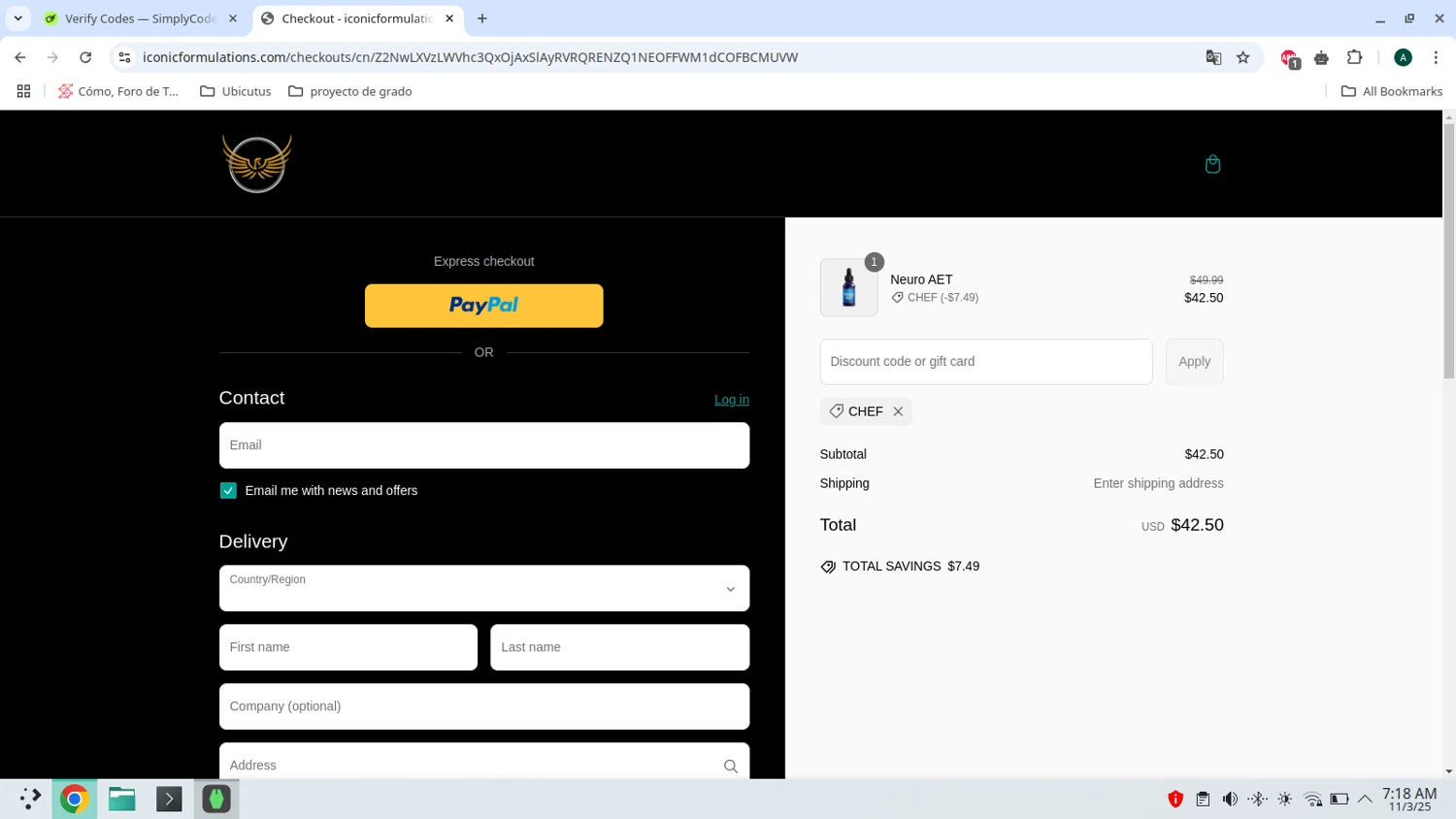Open Chrome from the taskbar
Viewport: 1456px width, 819px height.
74,799
